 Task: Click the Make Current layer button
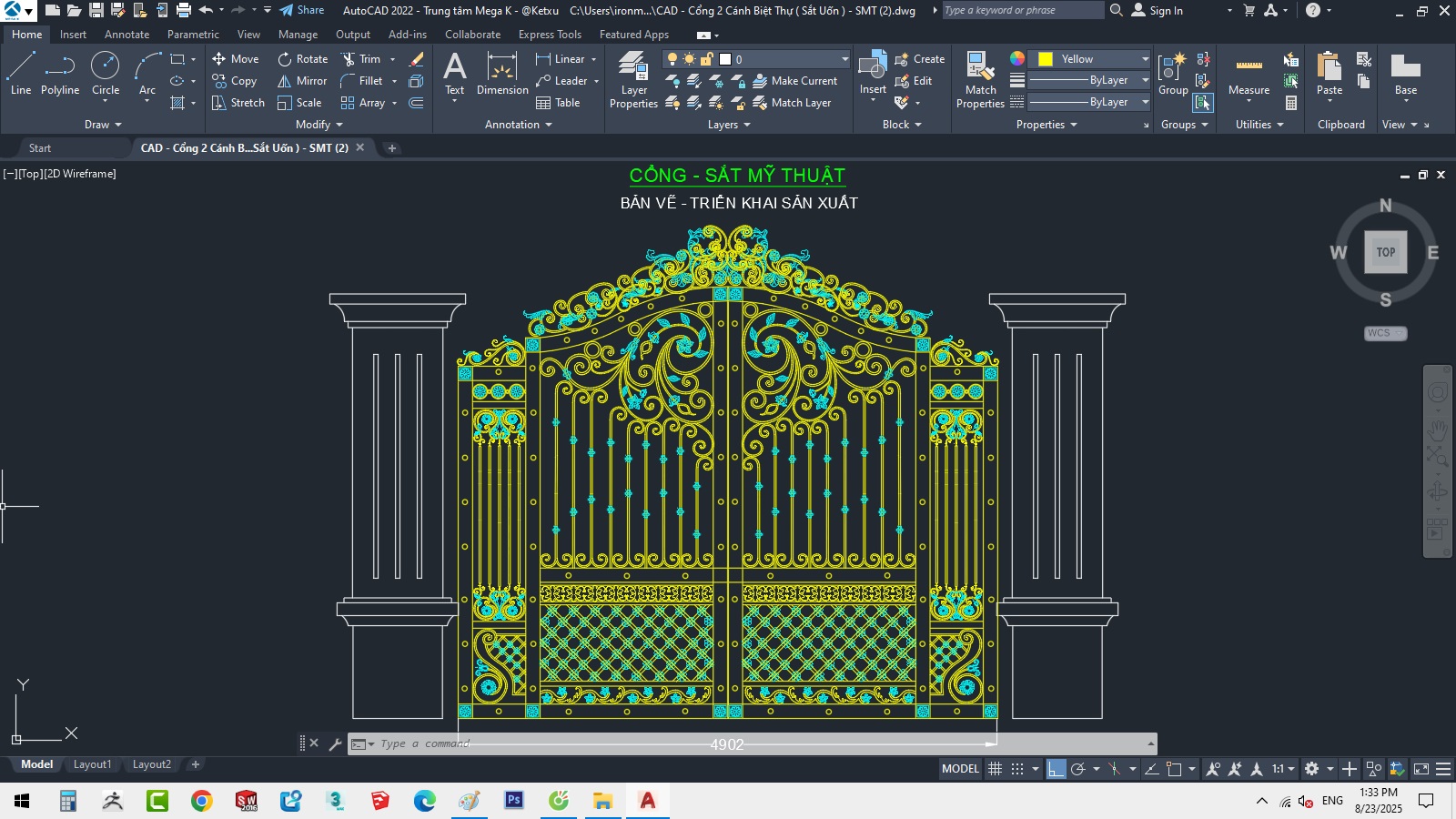point(794,81)
